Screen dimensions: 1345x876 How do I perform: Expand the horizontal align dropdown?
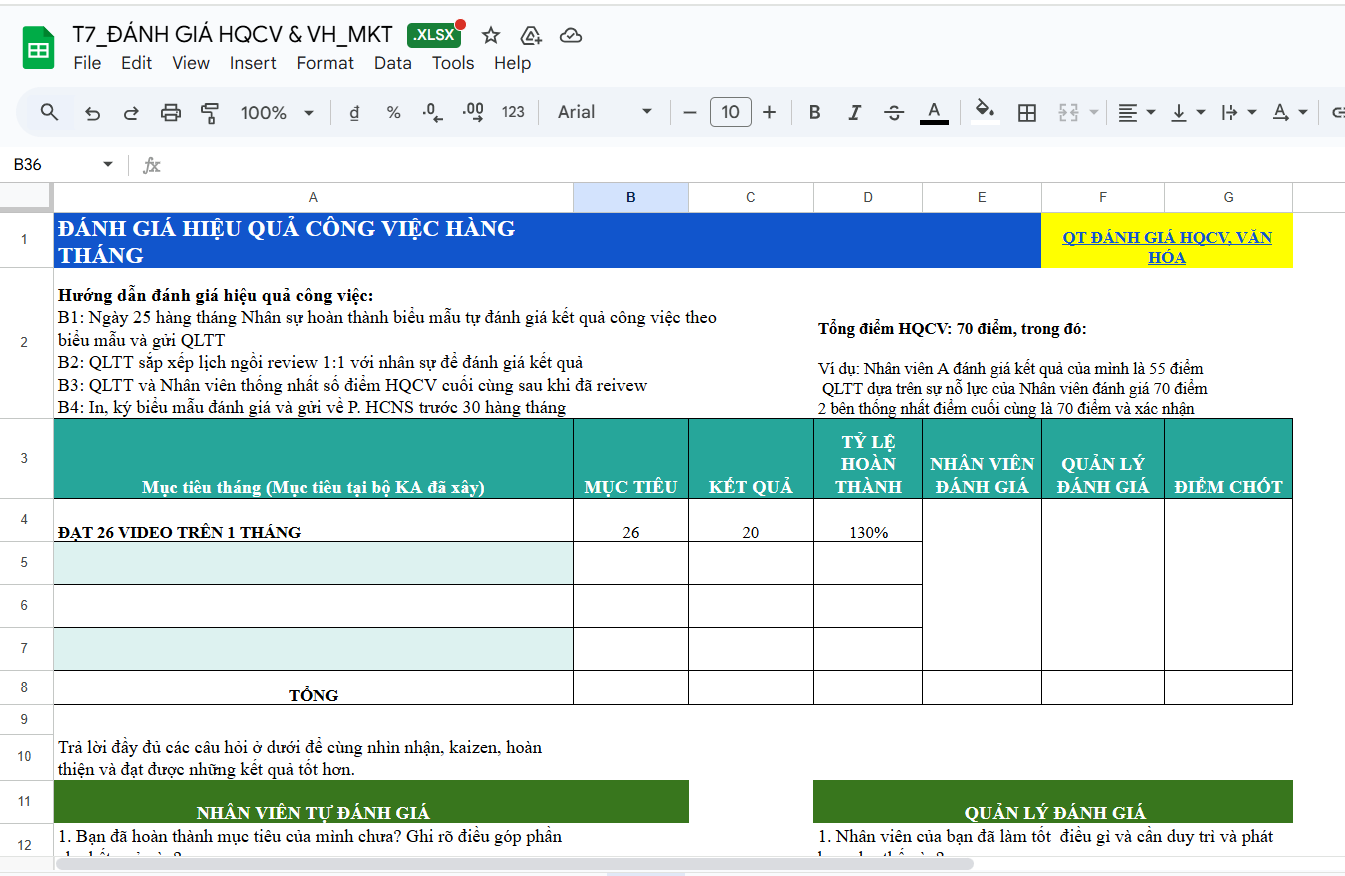1136,113
